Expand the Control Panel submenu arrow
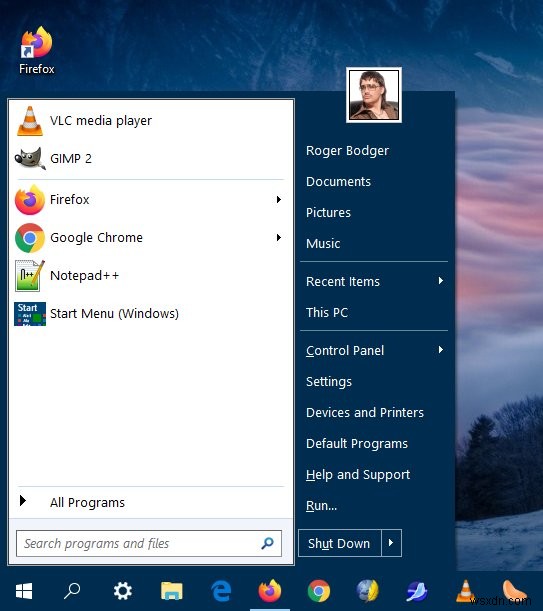Image resolution: width=543 pixels, height=611 pixels. pyautogui.click(x=440, y=350)
